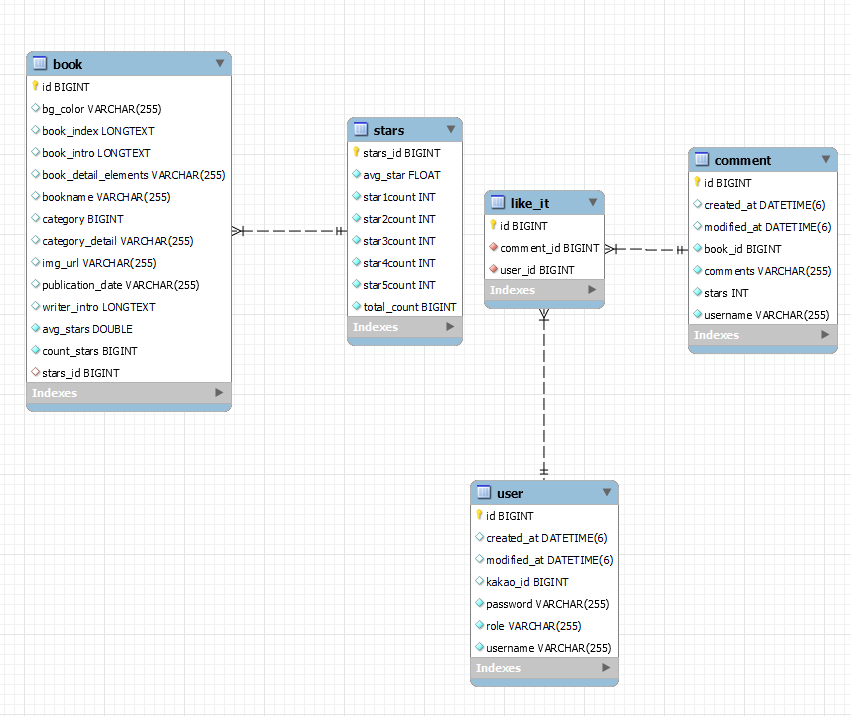Click diamond icon beside total_count BIGINT
Screen dimensions: 864x716
[x=357, y=306]
